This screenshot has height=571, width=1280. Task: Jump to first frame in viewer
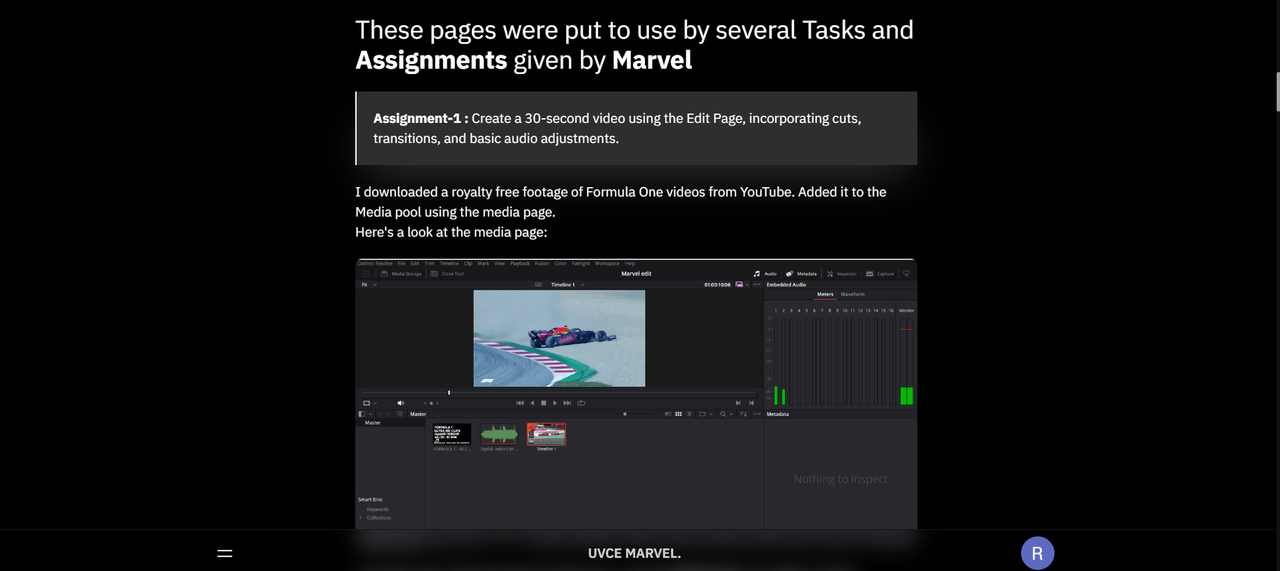click(520, 403)
